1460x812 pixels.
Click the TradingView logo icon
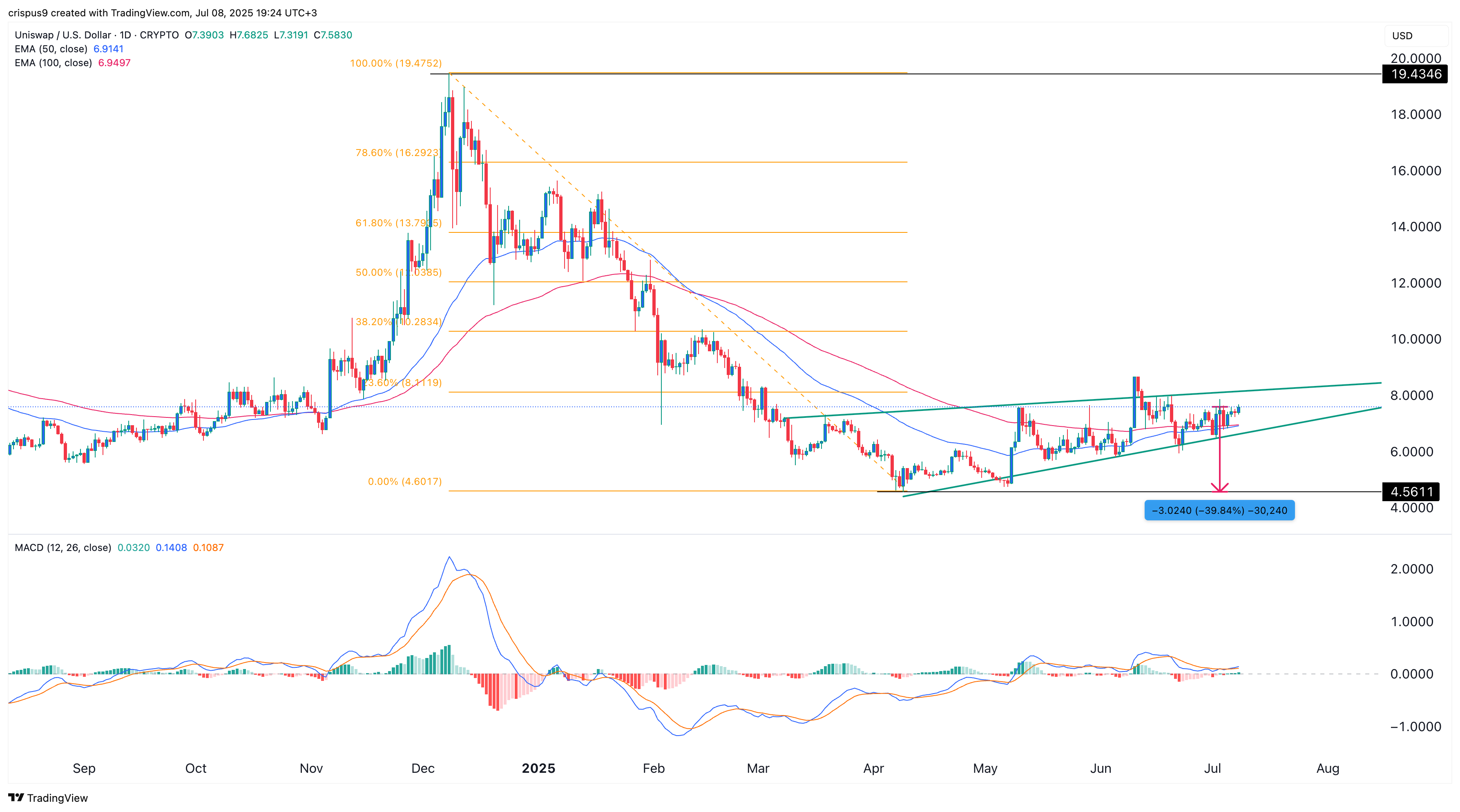coord(16,798)
